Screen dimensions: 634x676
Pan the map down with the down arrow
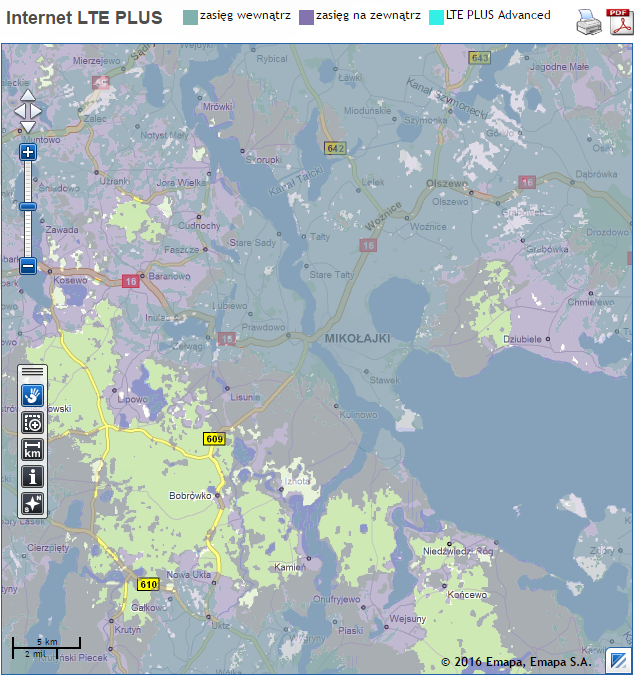pos(28,127)
